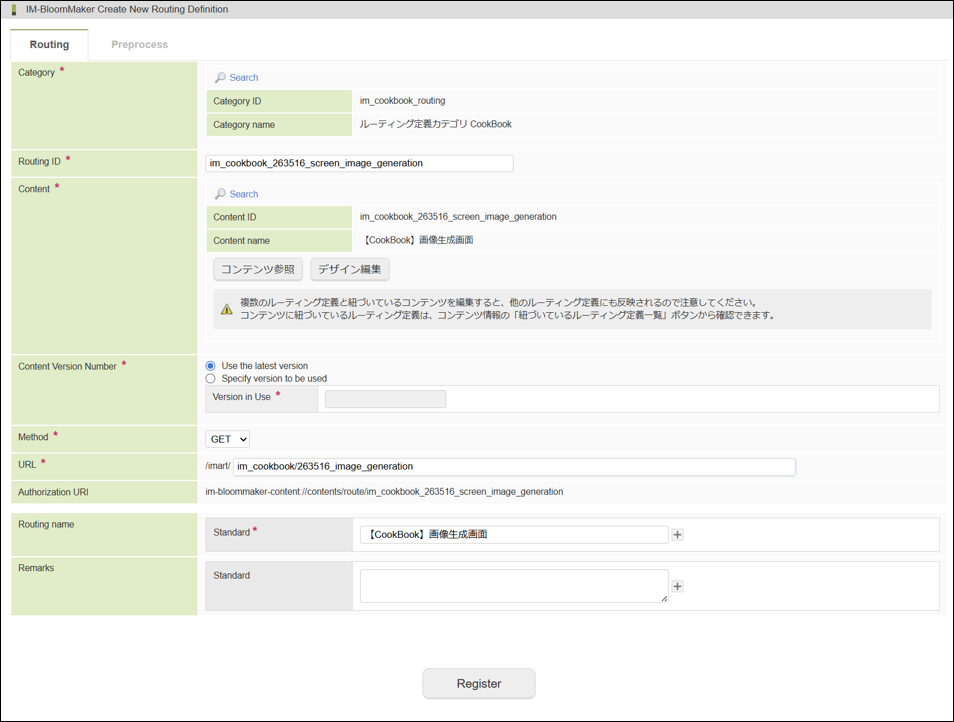Image resolution: width=954 pixels, height=722 pixels.
Task: Choose 'Specify version to be used' radio button
Action: [x=210, y=379]
